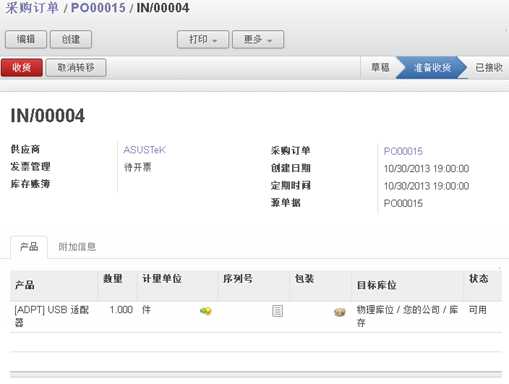This screenshot has height=384, width=509.
Task: Open the 采购订单 breadcrumb link
Action: (x=32, y=8)
